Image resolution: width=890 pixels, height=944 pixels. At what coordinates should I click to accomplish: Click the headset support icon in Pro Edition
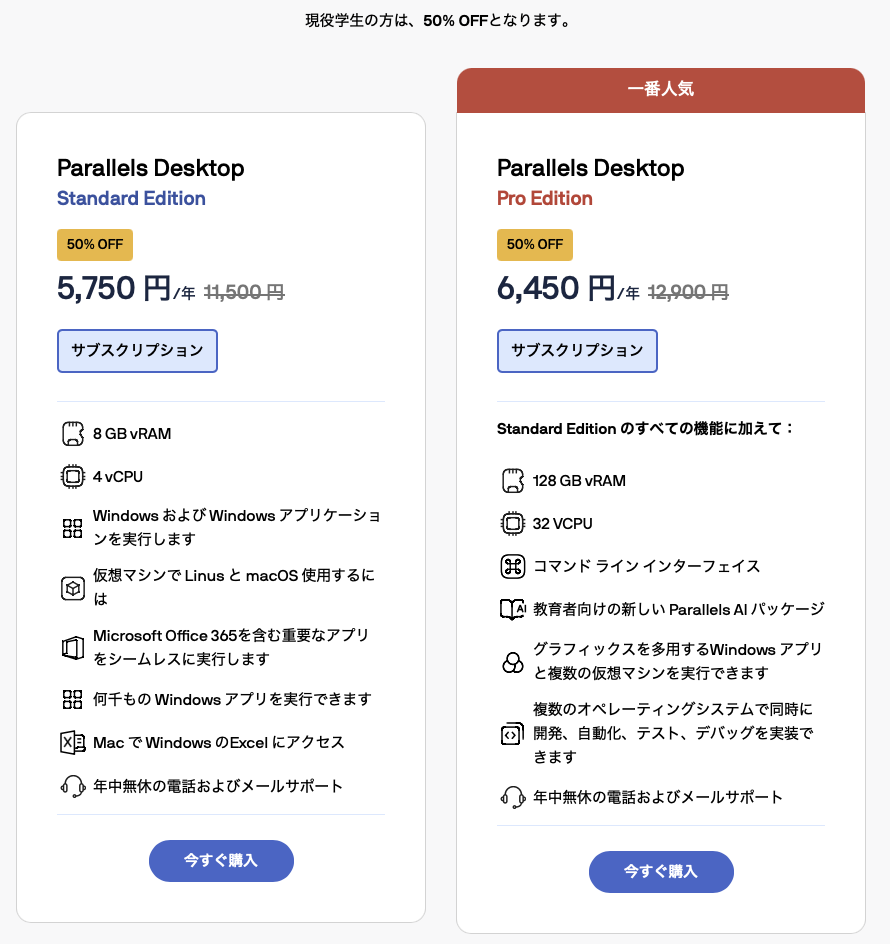click(513, 797)
